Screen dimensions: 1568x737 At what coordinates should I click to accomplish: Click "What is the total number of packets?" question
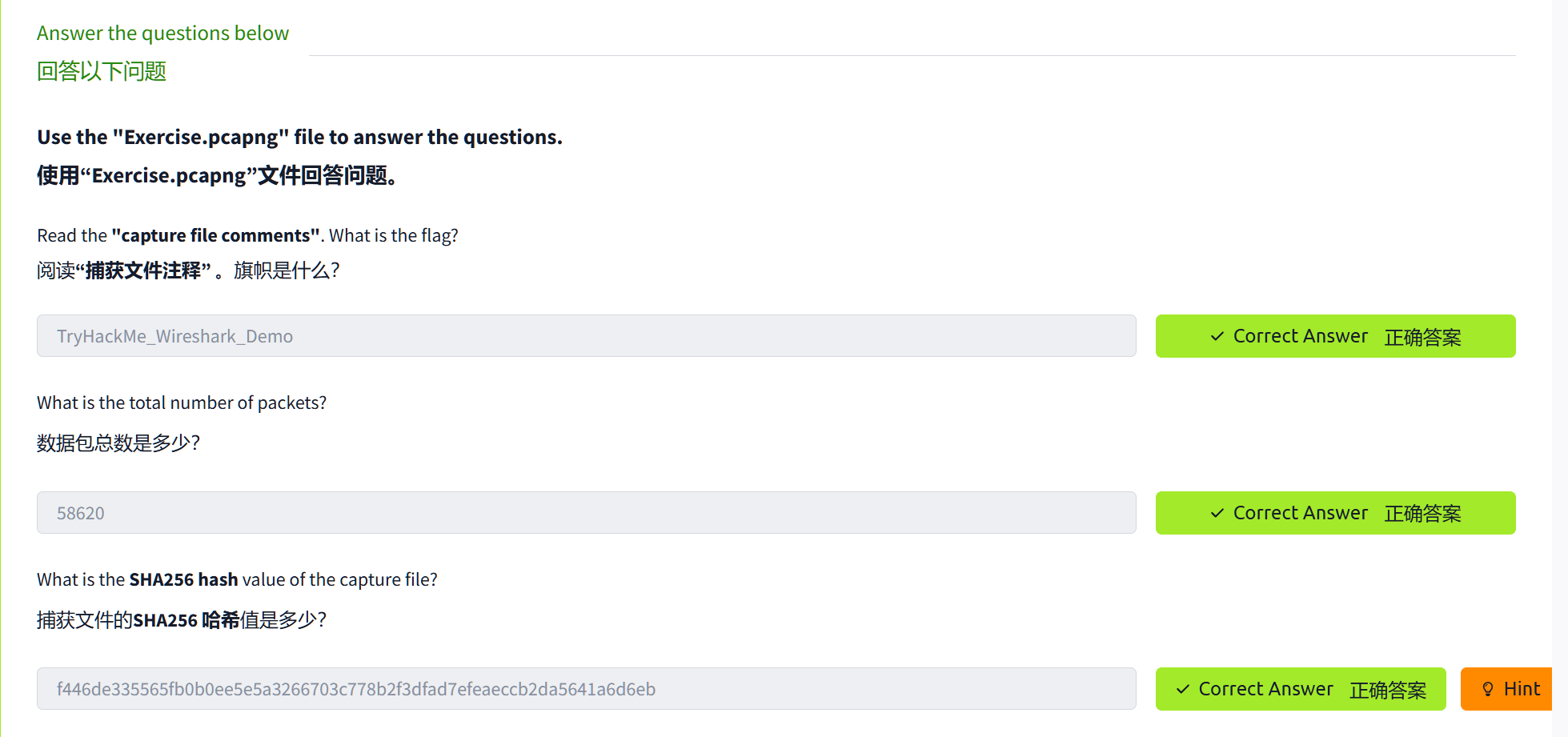coord(182,403)
